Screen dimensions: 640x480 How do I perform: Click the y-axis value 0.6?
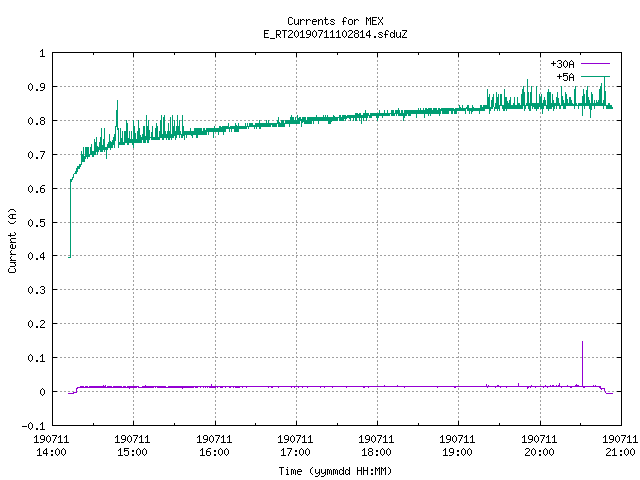(x=36, y=189)
